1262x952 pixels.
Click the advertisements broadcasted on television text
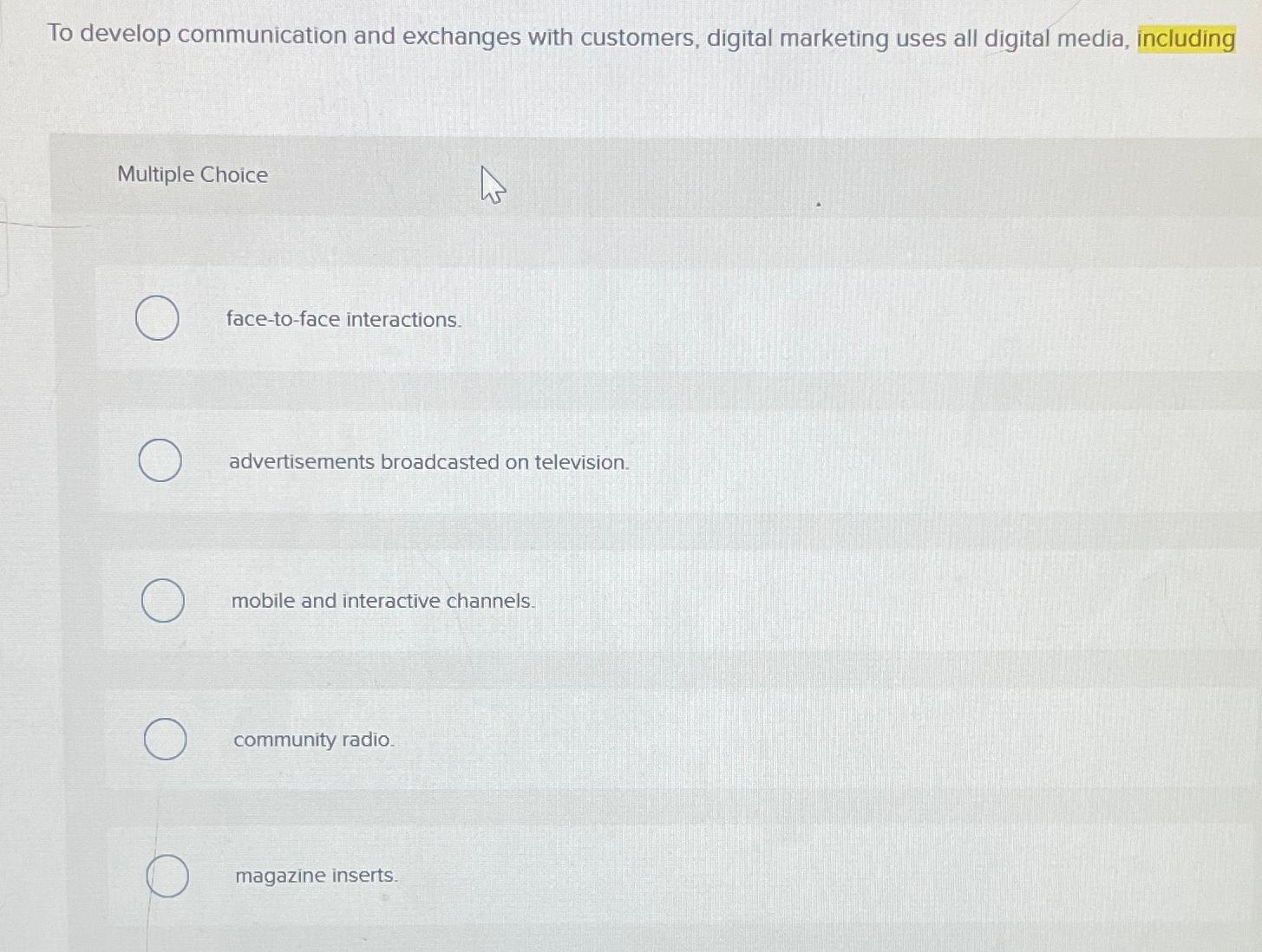coord(428,462)
